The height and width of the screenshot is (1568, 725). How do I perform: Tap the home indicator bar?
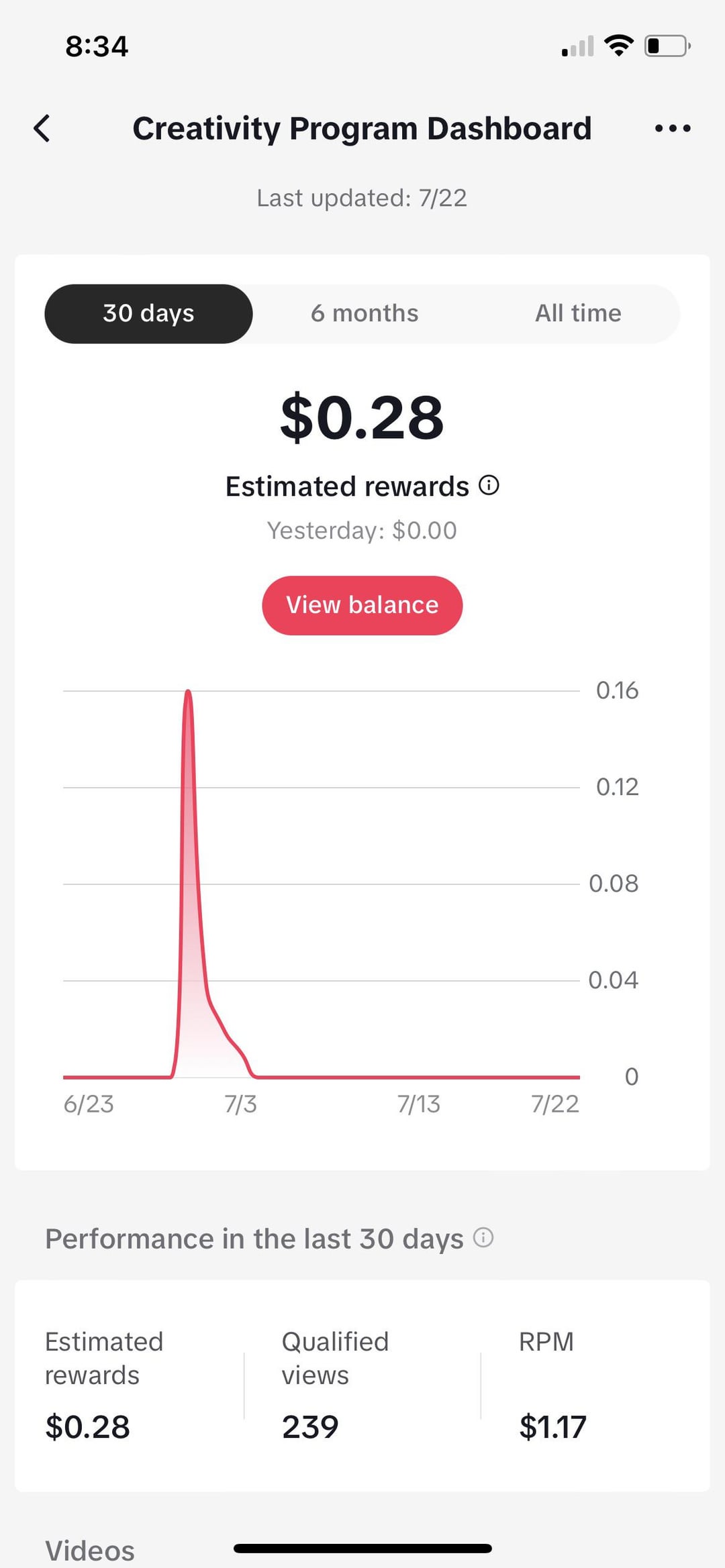pos(362,1548)
